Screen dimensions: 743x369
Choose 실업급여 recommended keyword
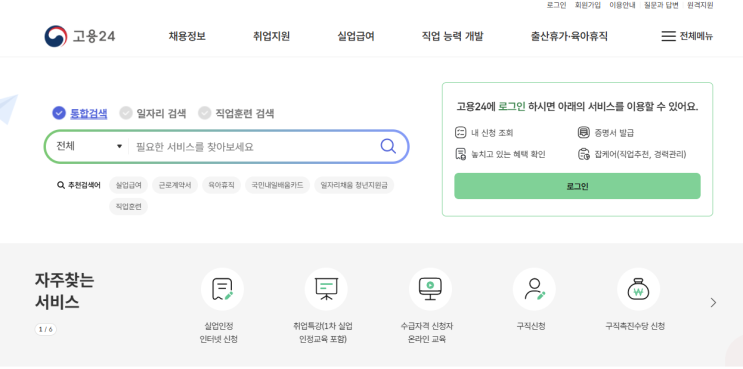(x=128, y=185)
